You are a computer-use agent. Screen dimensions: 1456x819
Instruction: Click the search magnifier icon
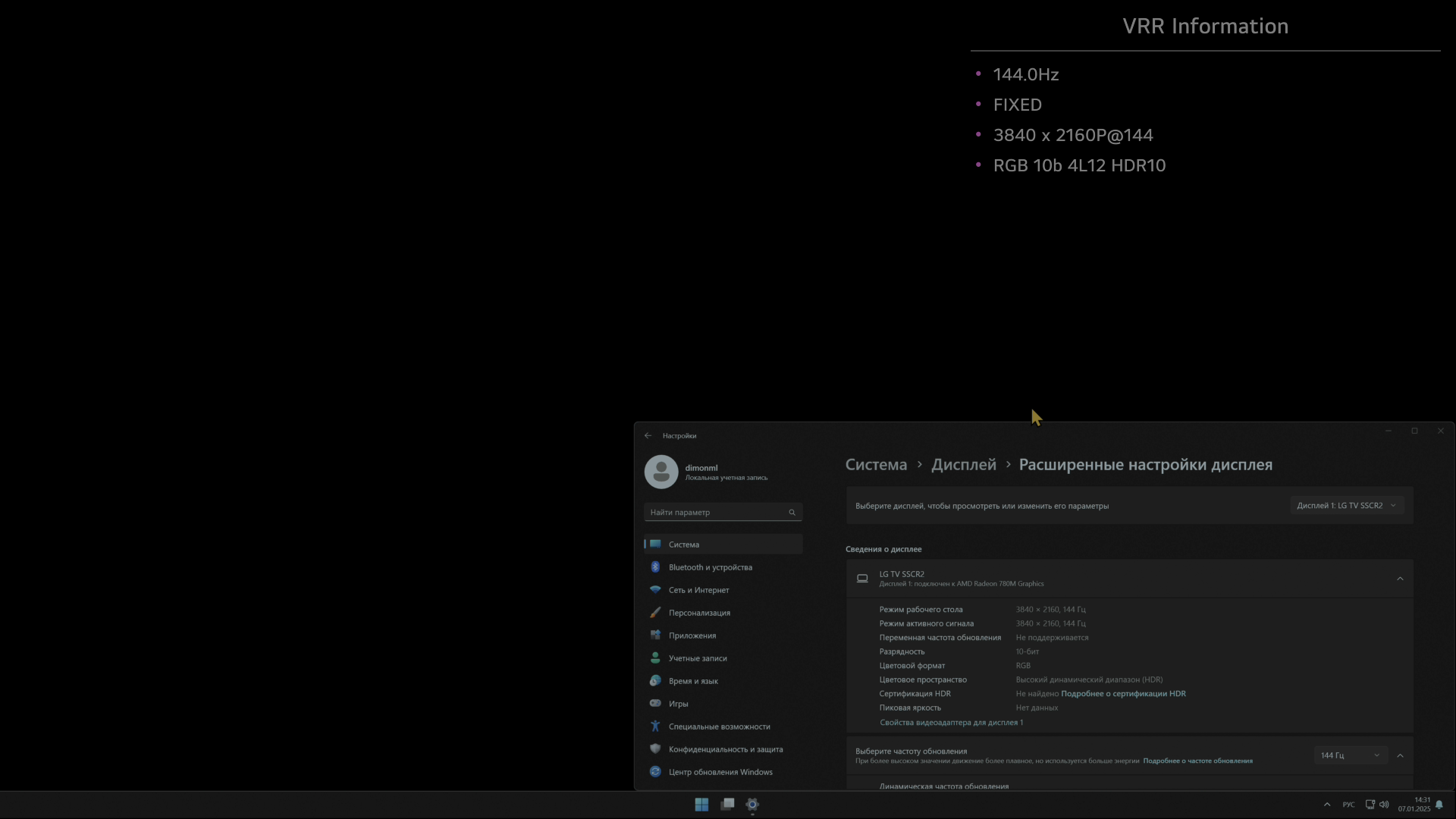pyautogui.click(x=792, y=513)
